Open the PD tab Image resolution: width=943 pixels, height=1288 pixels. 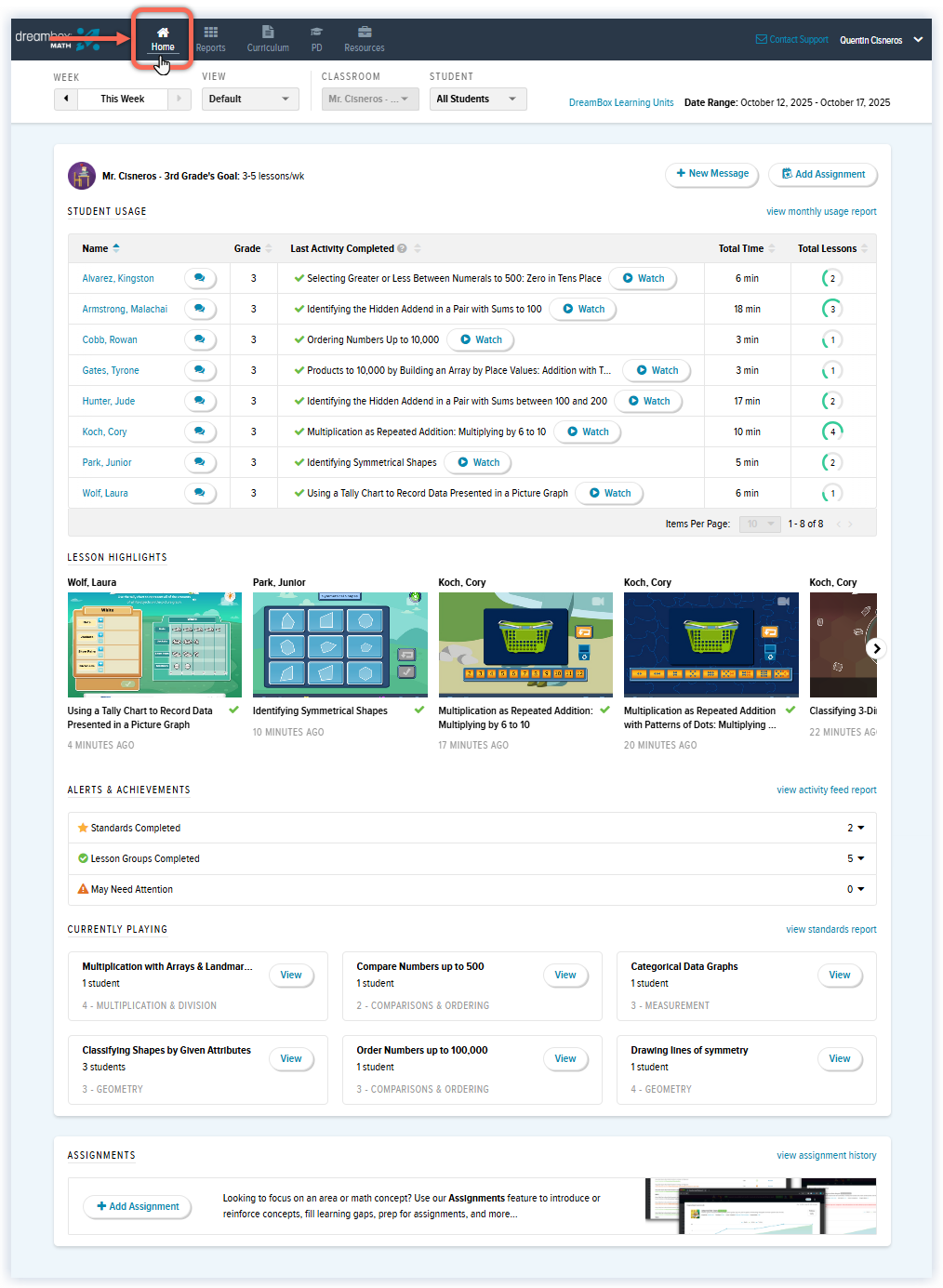pyautogui.click(x=317, y=39)
